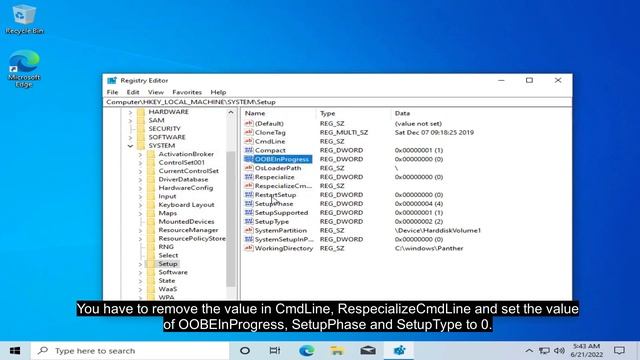This screenshot has height=360, width=640.
Task: Switch to Registry Editor taskbar button
Action: (x=399, y=351)
